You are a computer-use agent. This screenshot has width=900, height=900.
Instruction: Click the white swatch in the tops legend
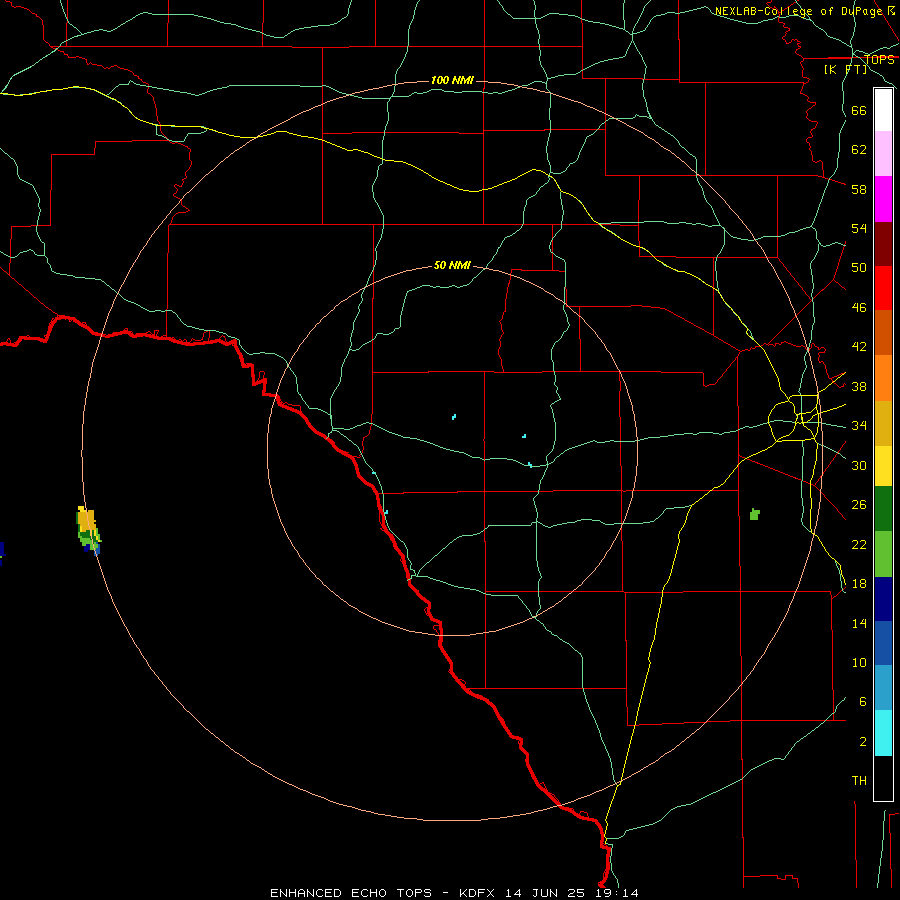(x=883, y=110)
